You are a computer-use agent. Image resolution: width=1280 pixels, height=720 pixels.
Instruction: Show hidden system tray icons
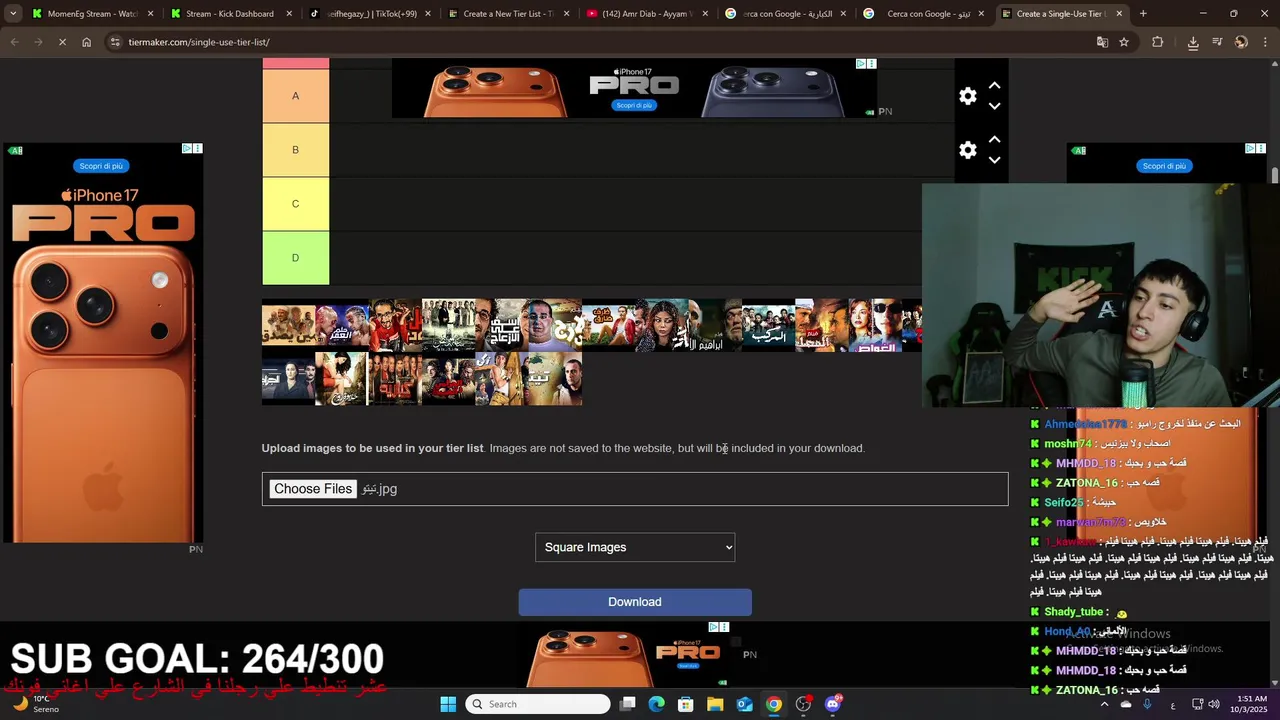(x=1105, y=704)
